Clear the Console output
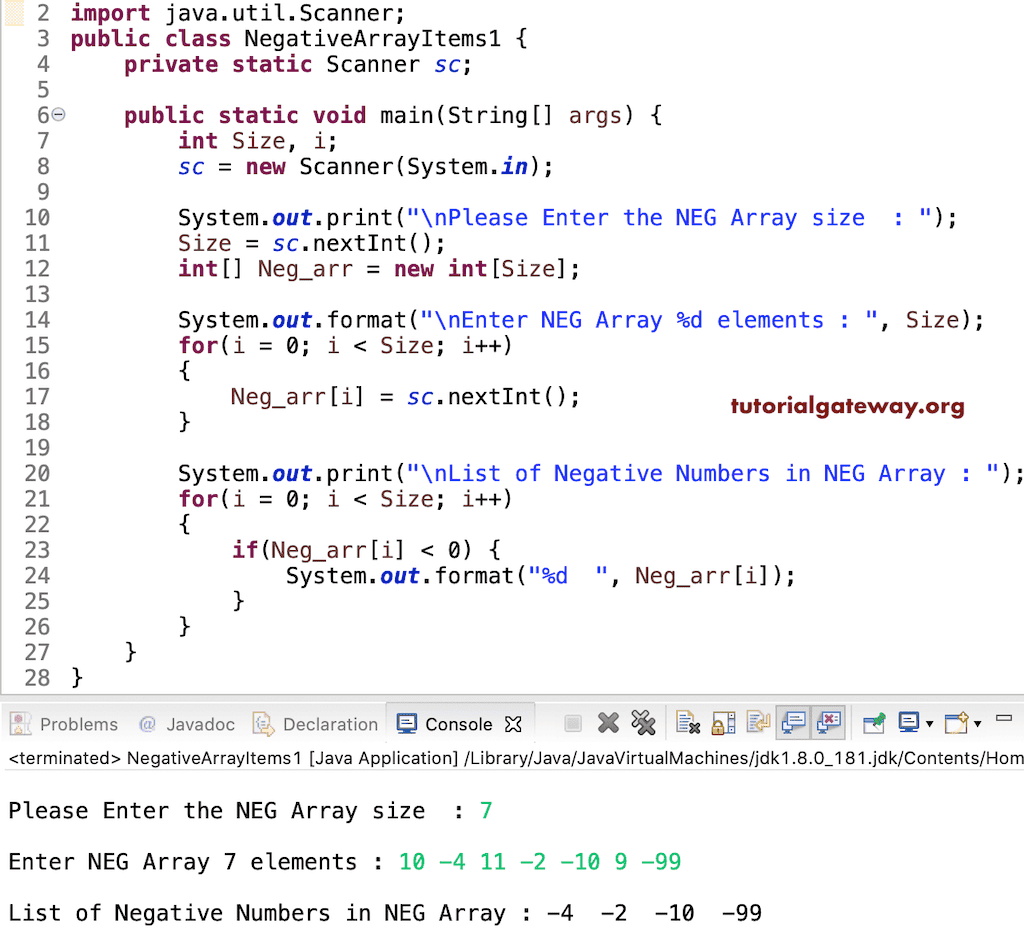The width and height of the screenshot is (1024, 932). pos(688,722)
